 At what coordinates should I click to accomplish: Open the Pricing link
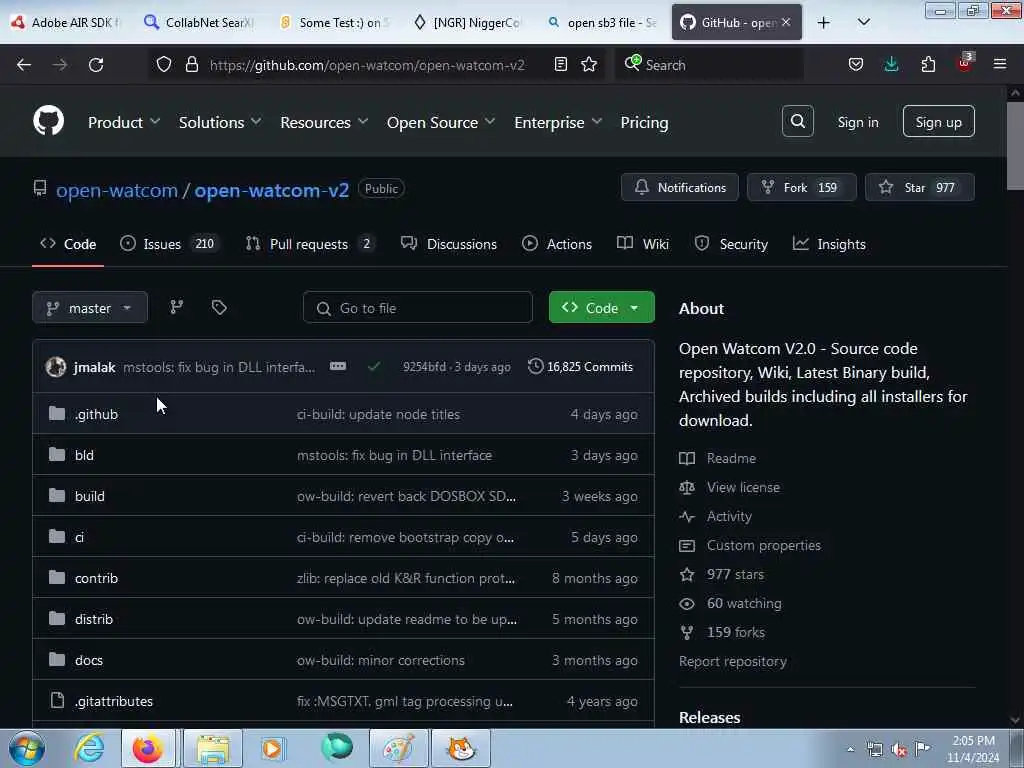tap(645, 122)
